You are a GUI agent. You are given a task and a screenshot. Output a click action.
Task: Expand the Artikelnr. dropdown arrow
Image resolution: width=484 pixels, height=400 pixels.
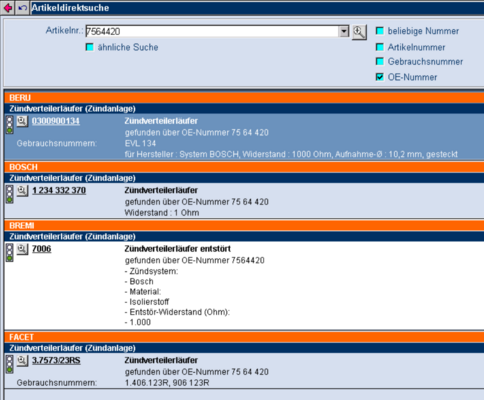pos(344,32)
